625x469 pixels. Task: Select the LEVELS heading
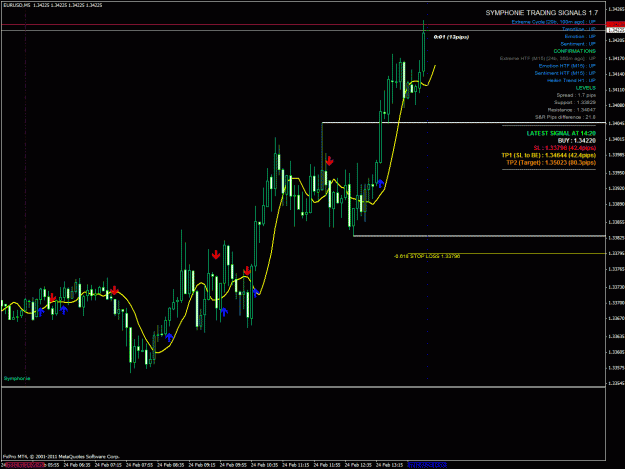[x=586, y=88]
